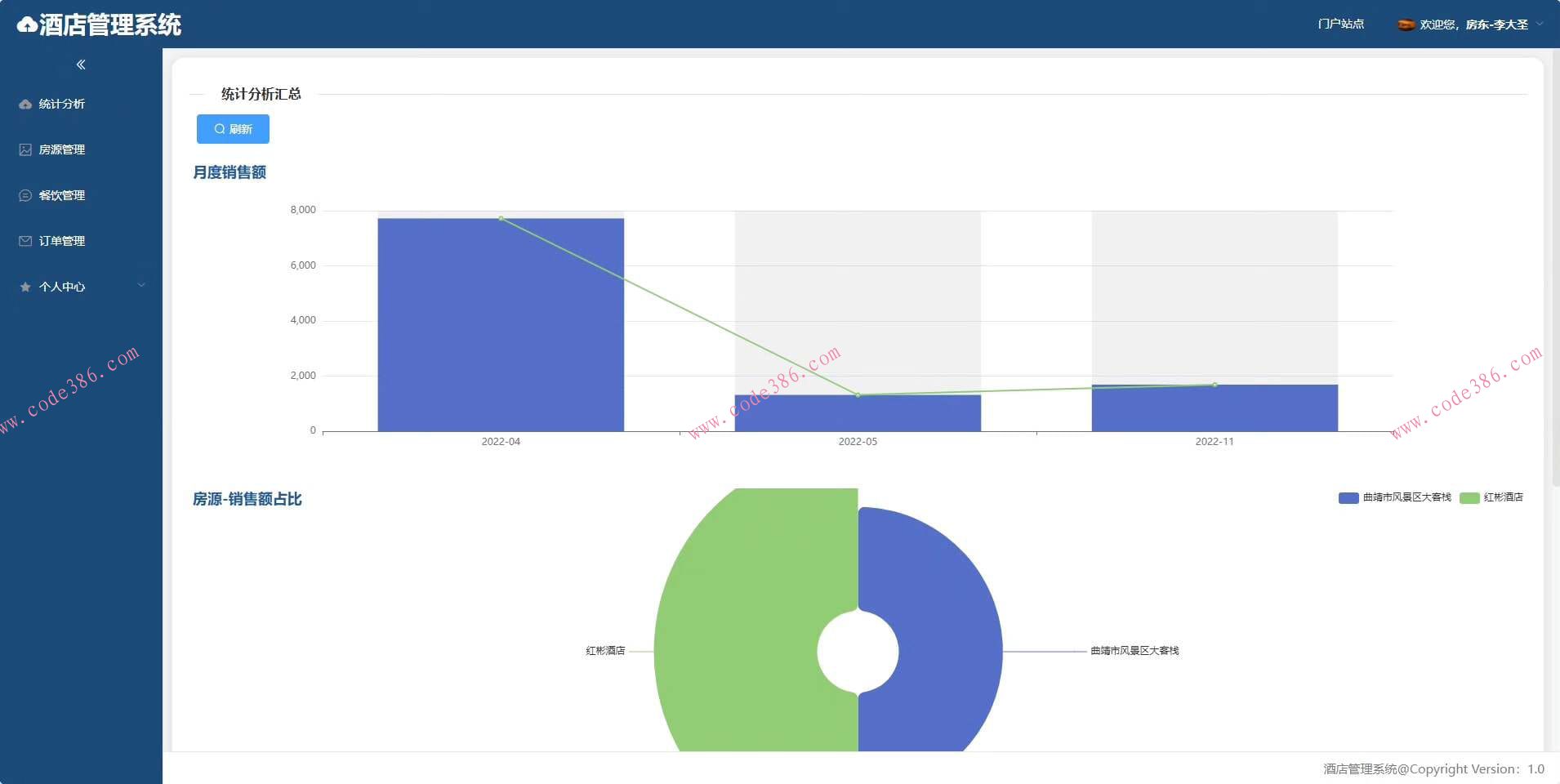Viewport: 1560px width, 784px height.
Task: Click the user avatar icon in the header
Action: click(1406, 24)
